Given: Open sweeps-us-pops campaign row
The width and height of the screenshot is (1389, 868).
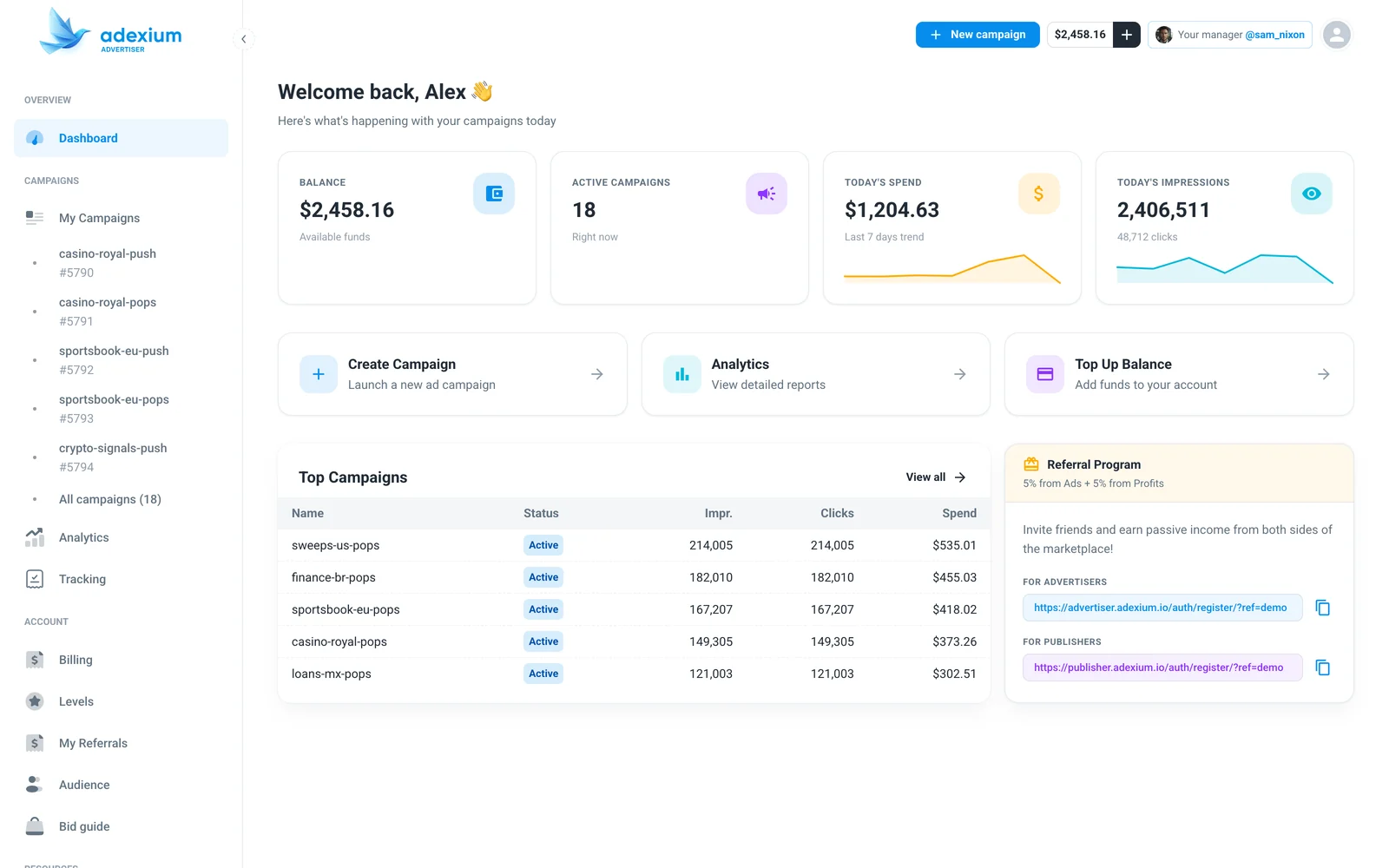Looking at the screenshot, I should [x=634, y=545].
